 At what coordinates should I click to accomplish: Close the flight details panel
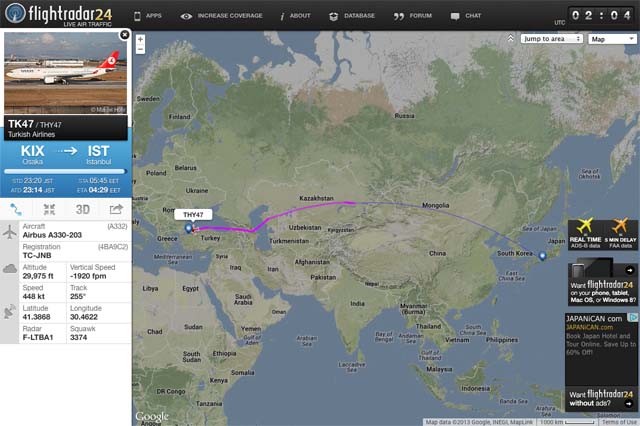(124, 35)
